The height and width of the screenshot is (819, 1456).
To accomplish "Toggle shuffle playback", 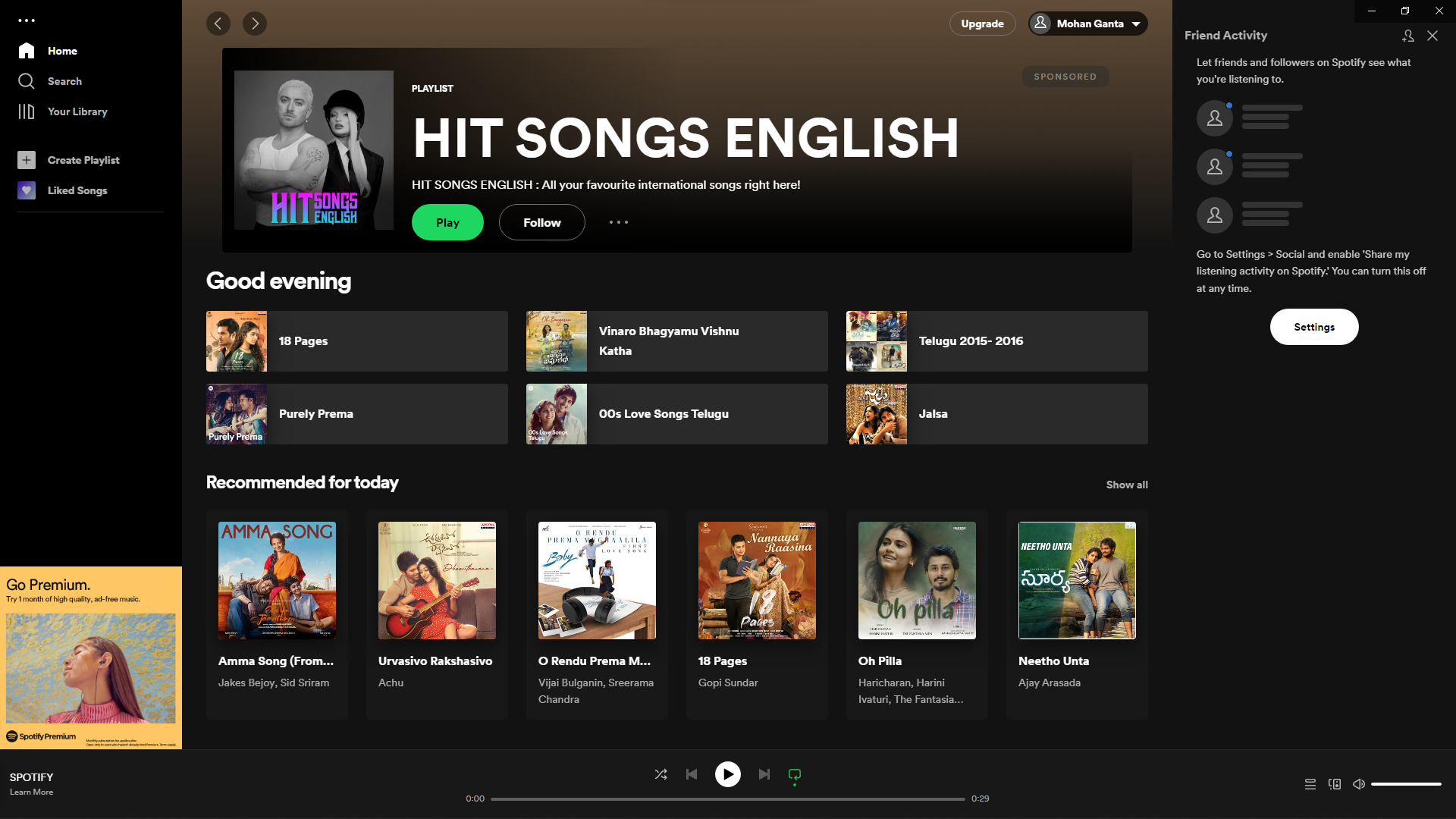I will click(x=661, y=774).
